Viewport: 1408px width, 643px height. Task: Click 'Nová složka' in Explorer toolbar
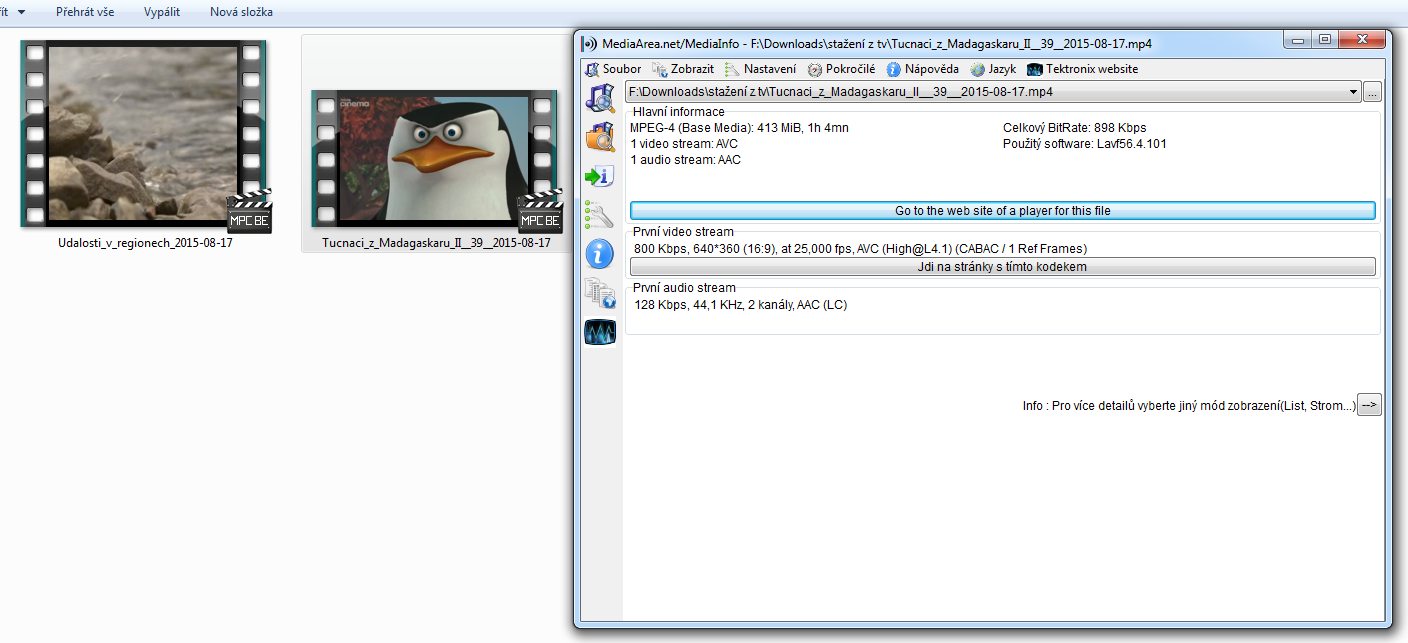click(x=241, y=12)
